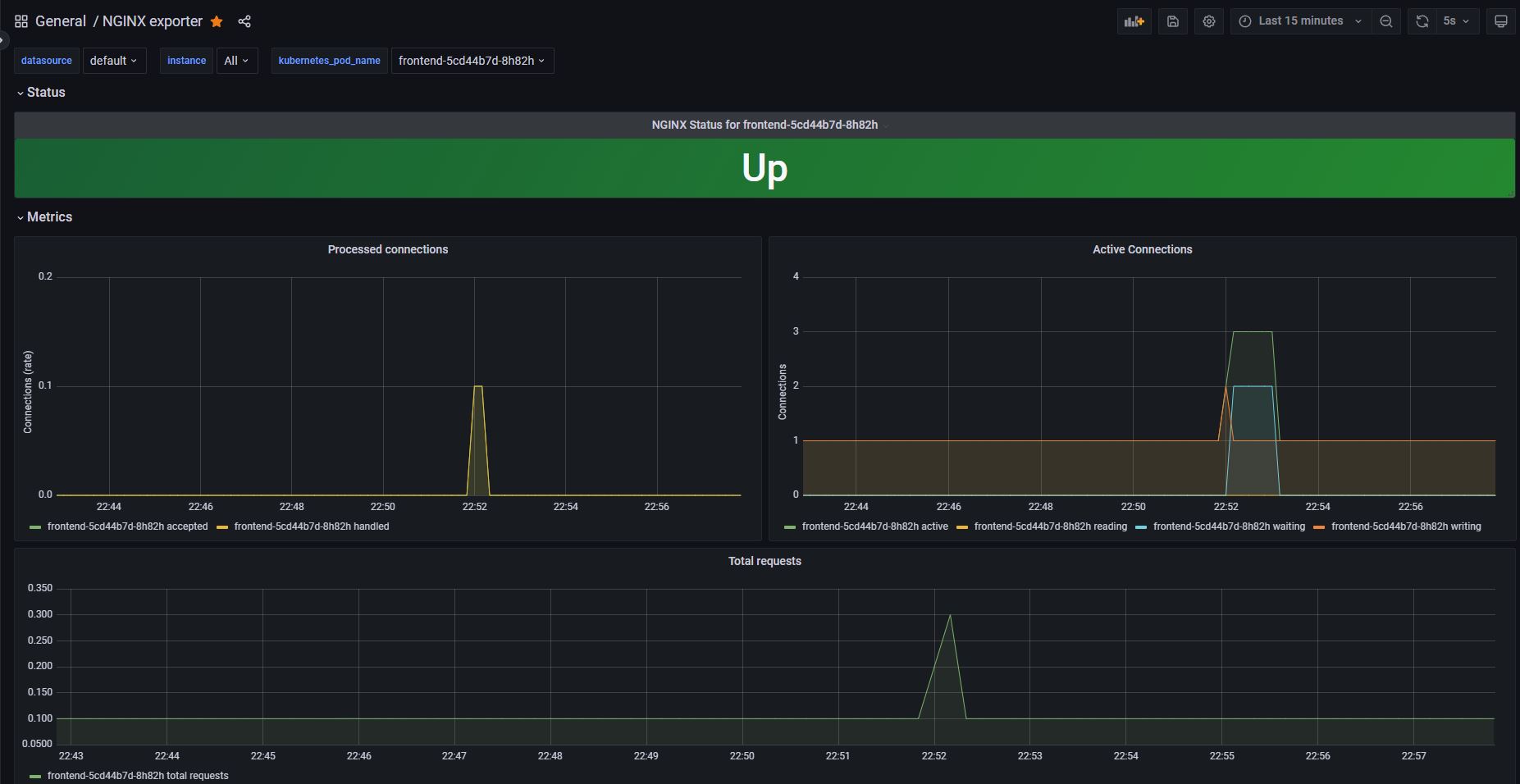Viewport: 1520px width, 784px height.
Task: Click the NGINX exporter dashboard title
Action: tap(153, 21)
